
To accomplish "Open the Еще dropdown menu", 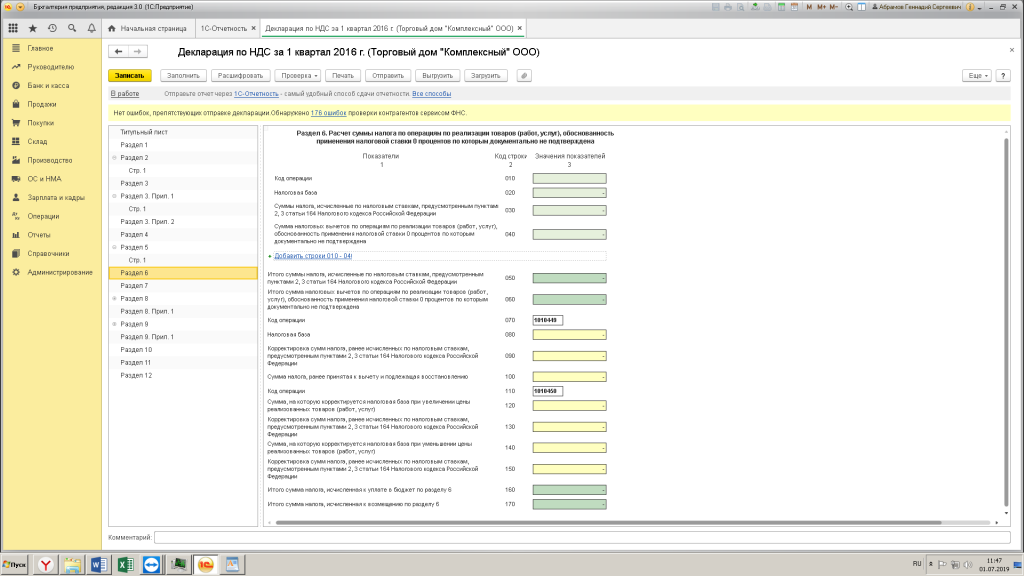I will point(976,76).
